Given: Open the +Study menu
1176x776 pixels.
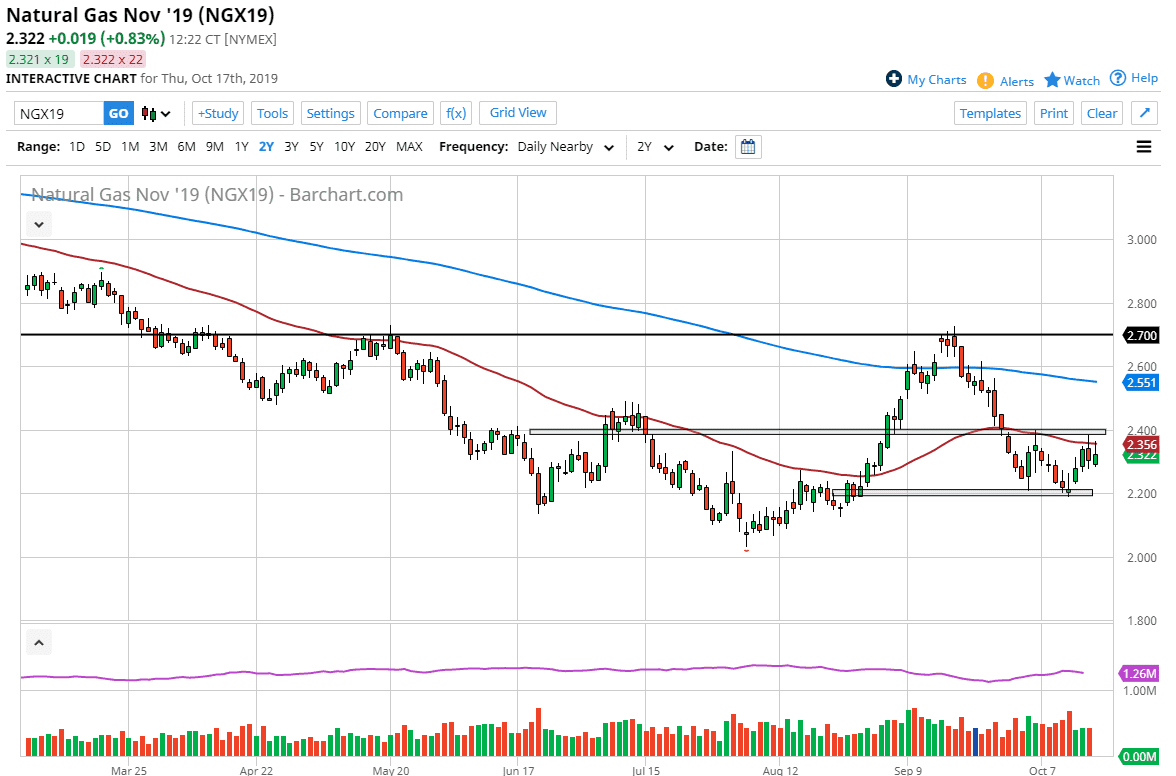Looking at the screenshot, I should tap(217, 113).
